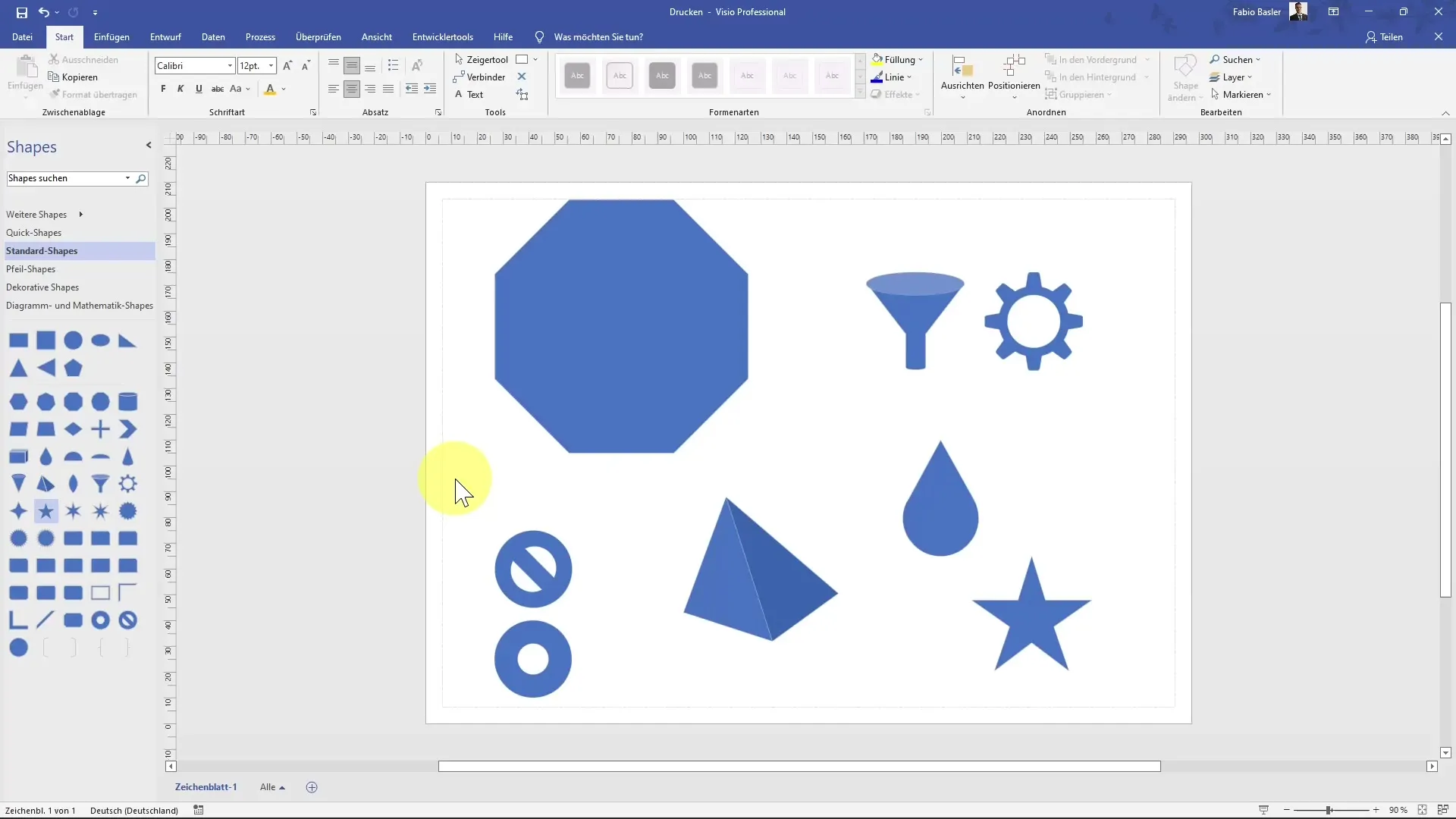
Task: Pick the pentagon shape in the stencil
Action: point(74,368)
